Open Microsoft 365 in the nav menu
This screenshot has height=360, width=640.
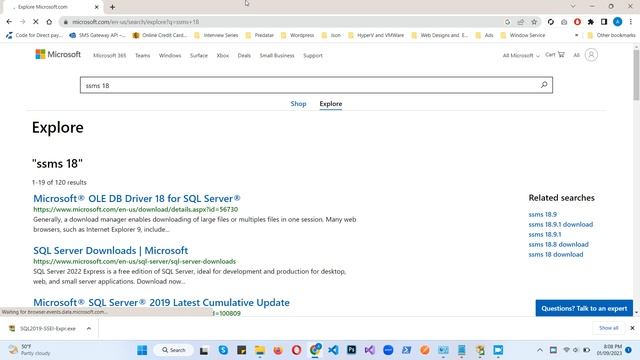point(109,56)
